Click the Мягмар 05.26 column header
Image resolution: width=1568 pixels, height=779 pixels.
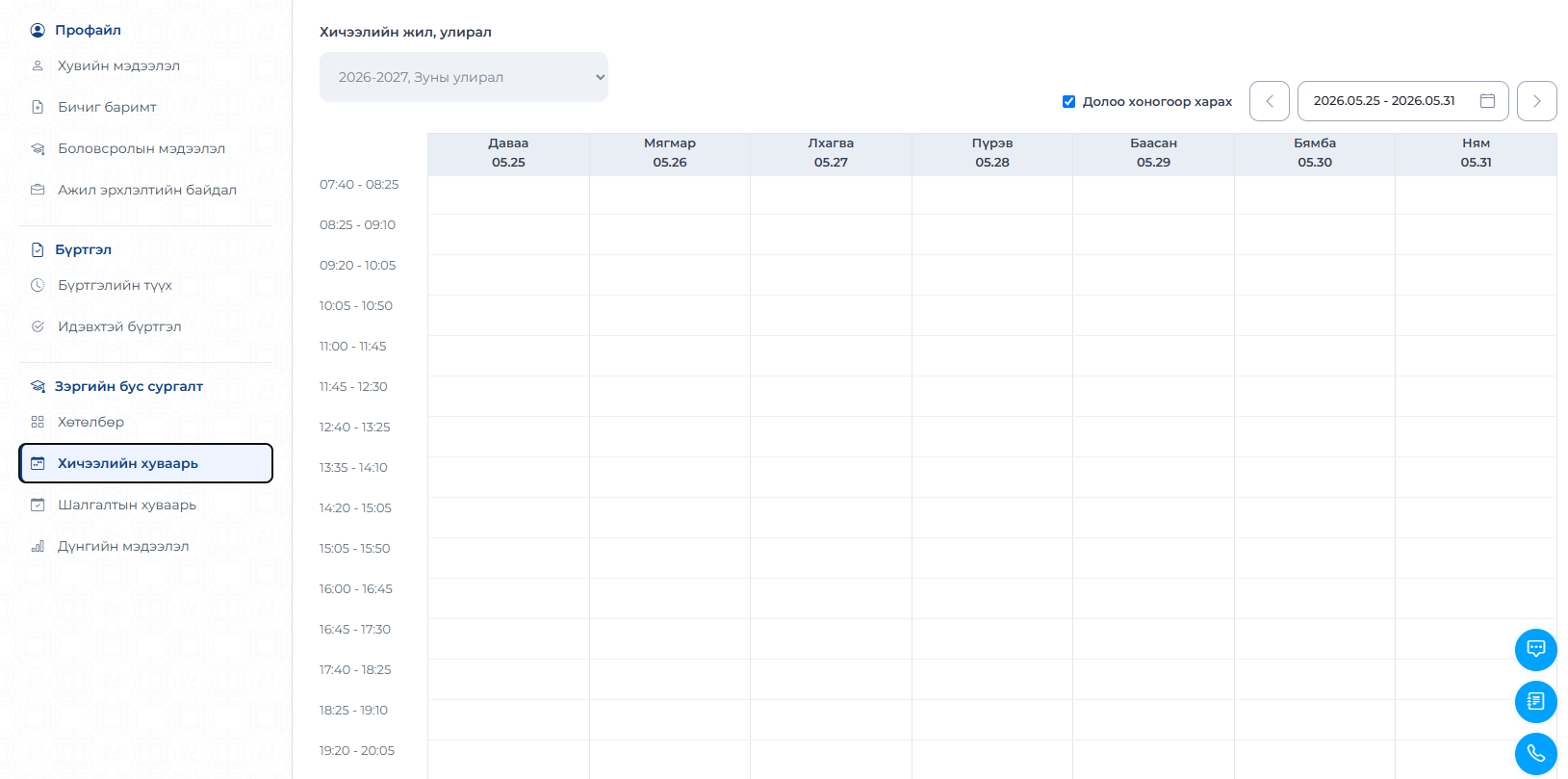point(670,153)
